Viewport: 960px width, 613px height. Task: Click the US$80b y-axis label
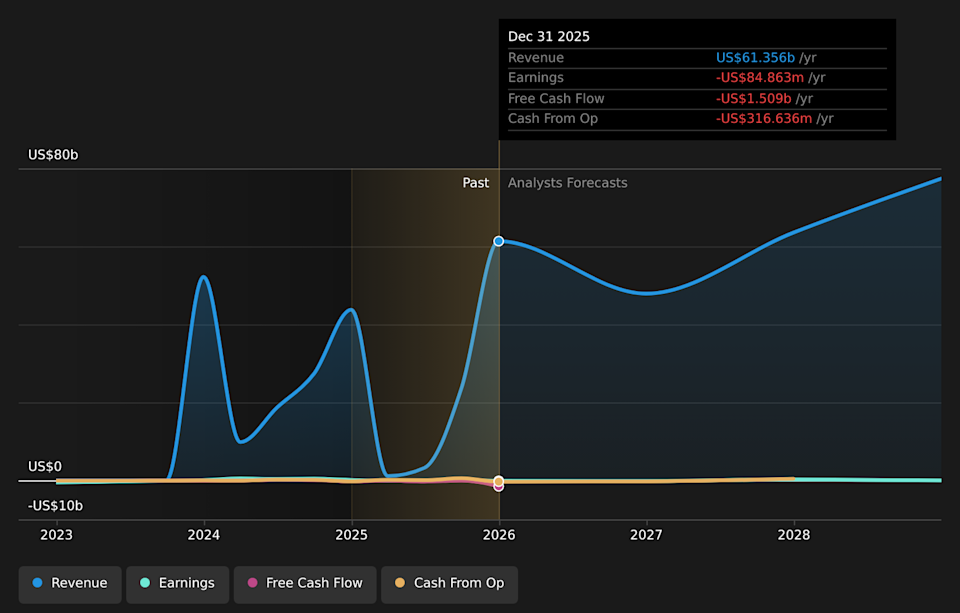pos(53,155)
